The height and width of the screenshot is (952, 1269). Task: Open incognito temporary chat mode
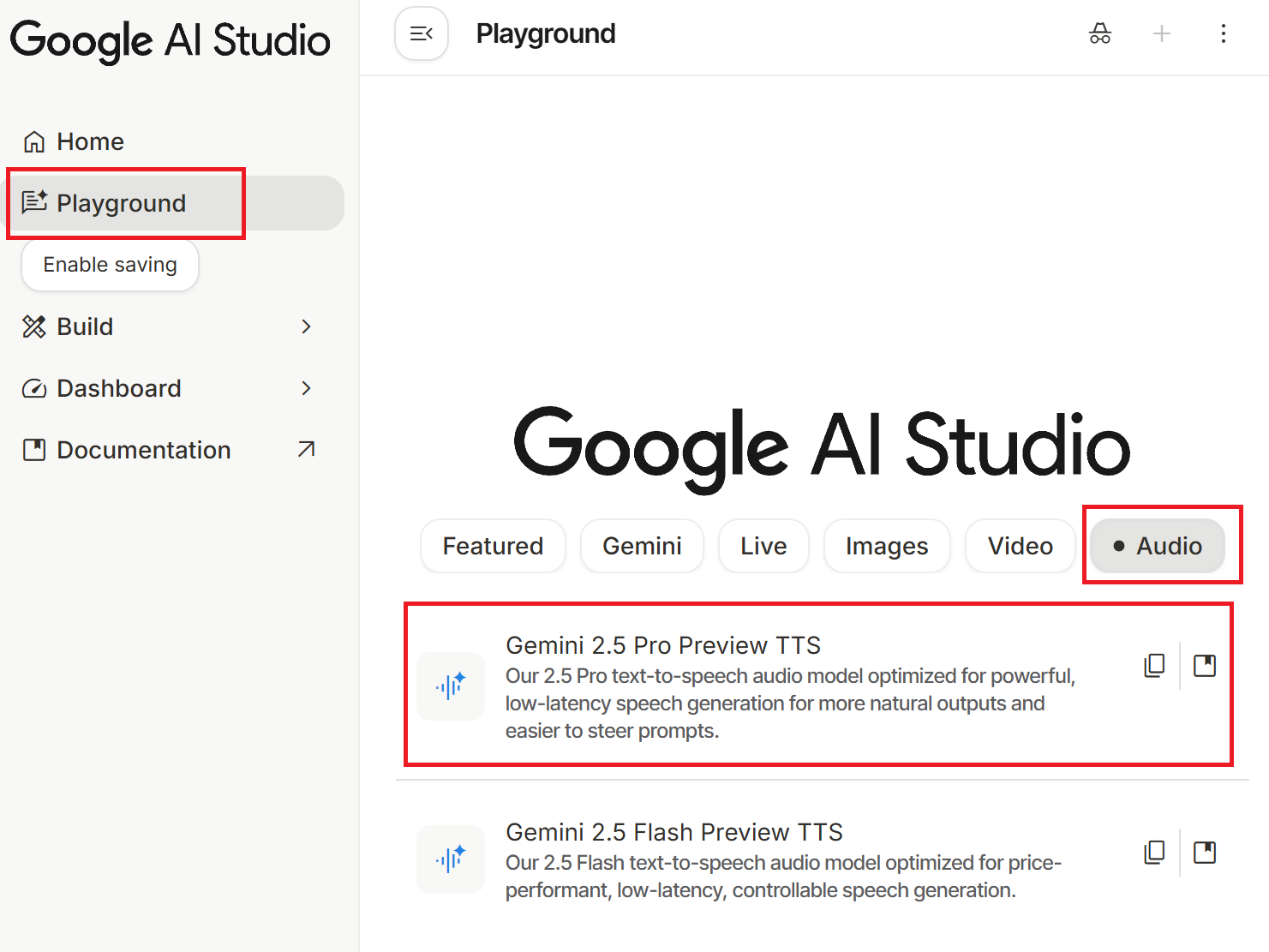(1100, 33)
